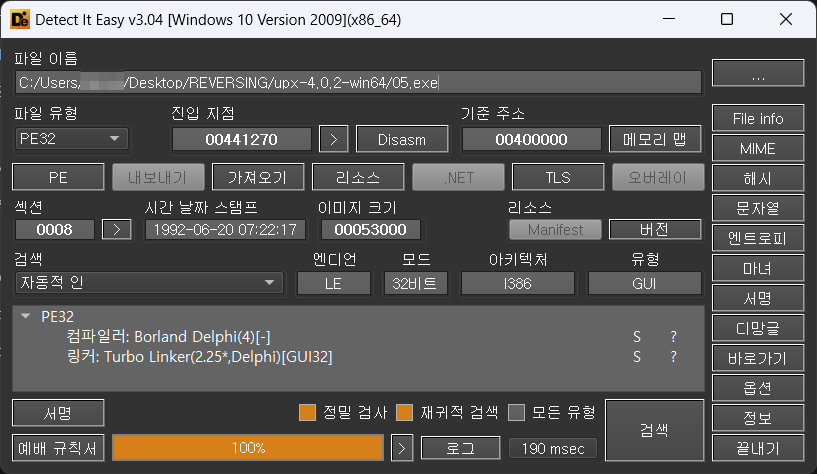Click the 예배 규칙서 button

58,448
